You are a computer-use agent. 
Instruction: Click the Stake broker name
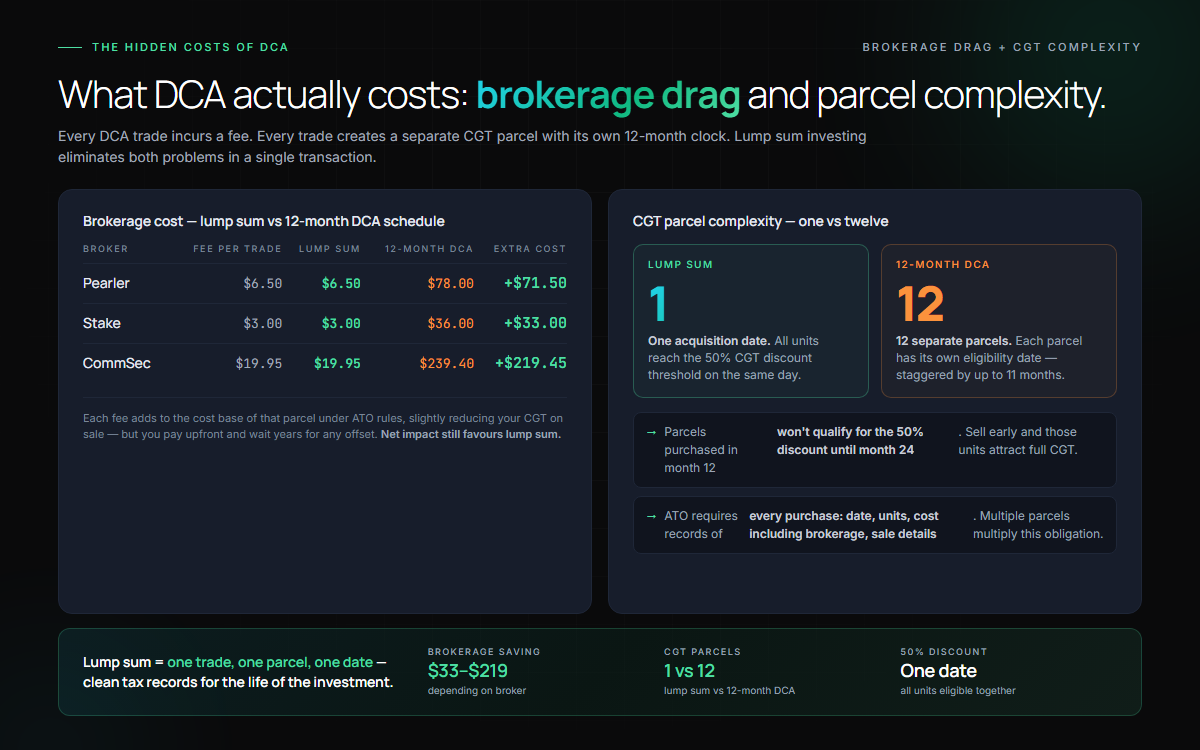pos(101,323)
